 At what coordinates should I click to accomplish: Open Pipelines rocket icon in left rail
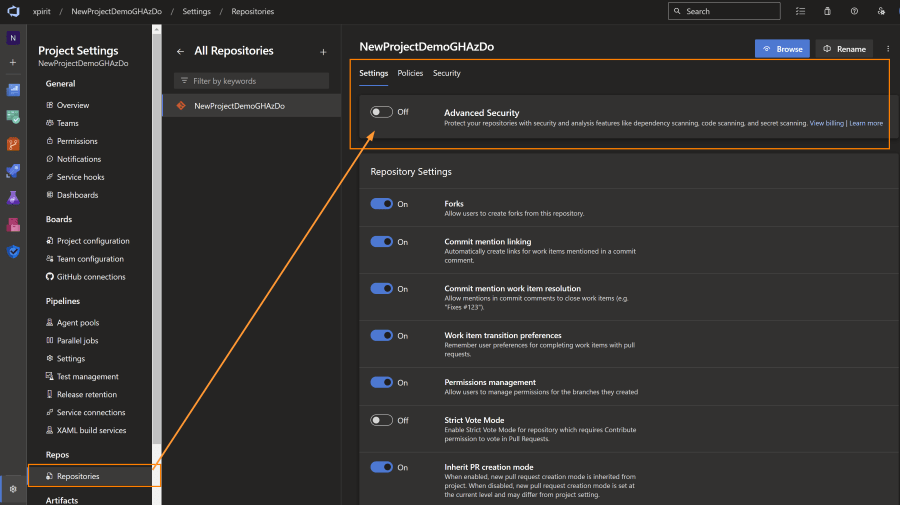pyautogui.click(x=13, y=170)
